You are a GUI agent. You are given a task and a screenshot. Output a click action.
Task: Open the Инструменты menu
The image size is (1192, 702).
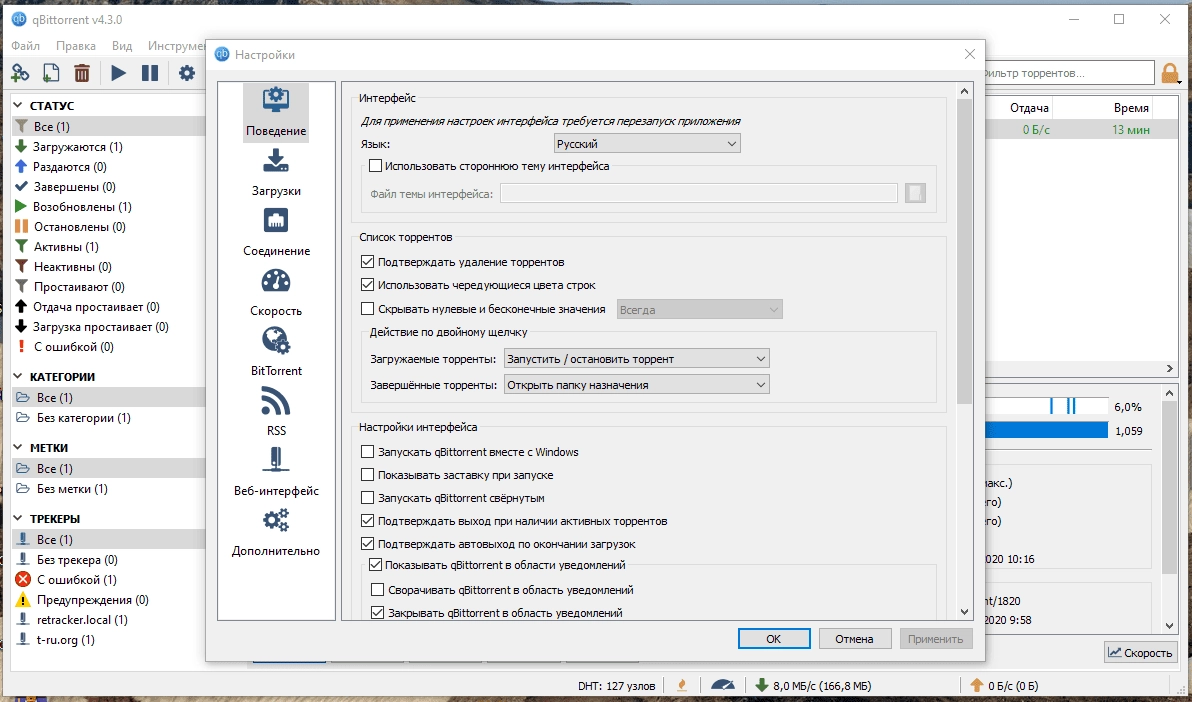click(176, 46)
